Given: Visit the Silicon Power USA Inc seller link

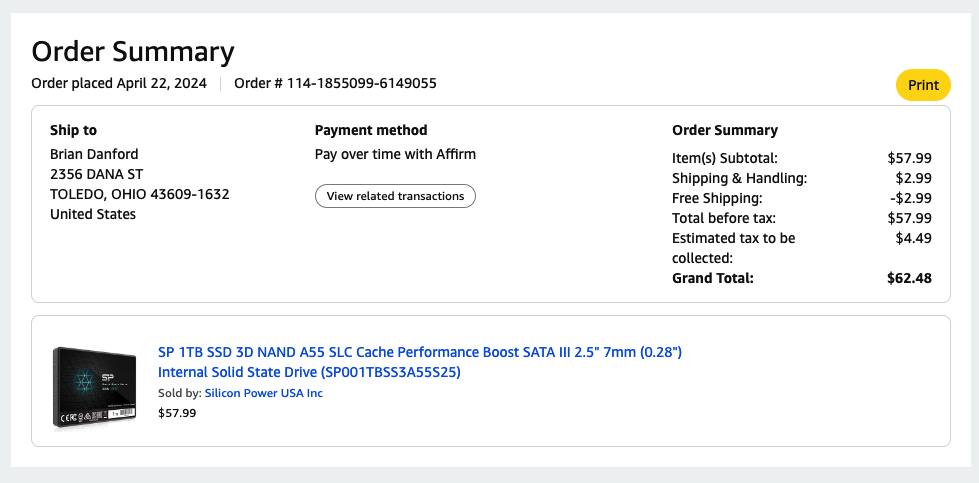Looking at the screenshot, I should [263, 393].
